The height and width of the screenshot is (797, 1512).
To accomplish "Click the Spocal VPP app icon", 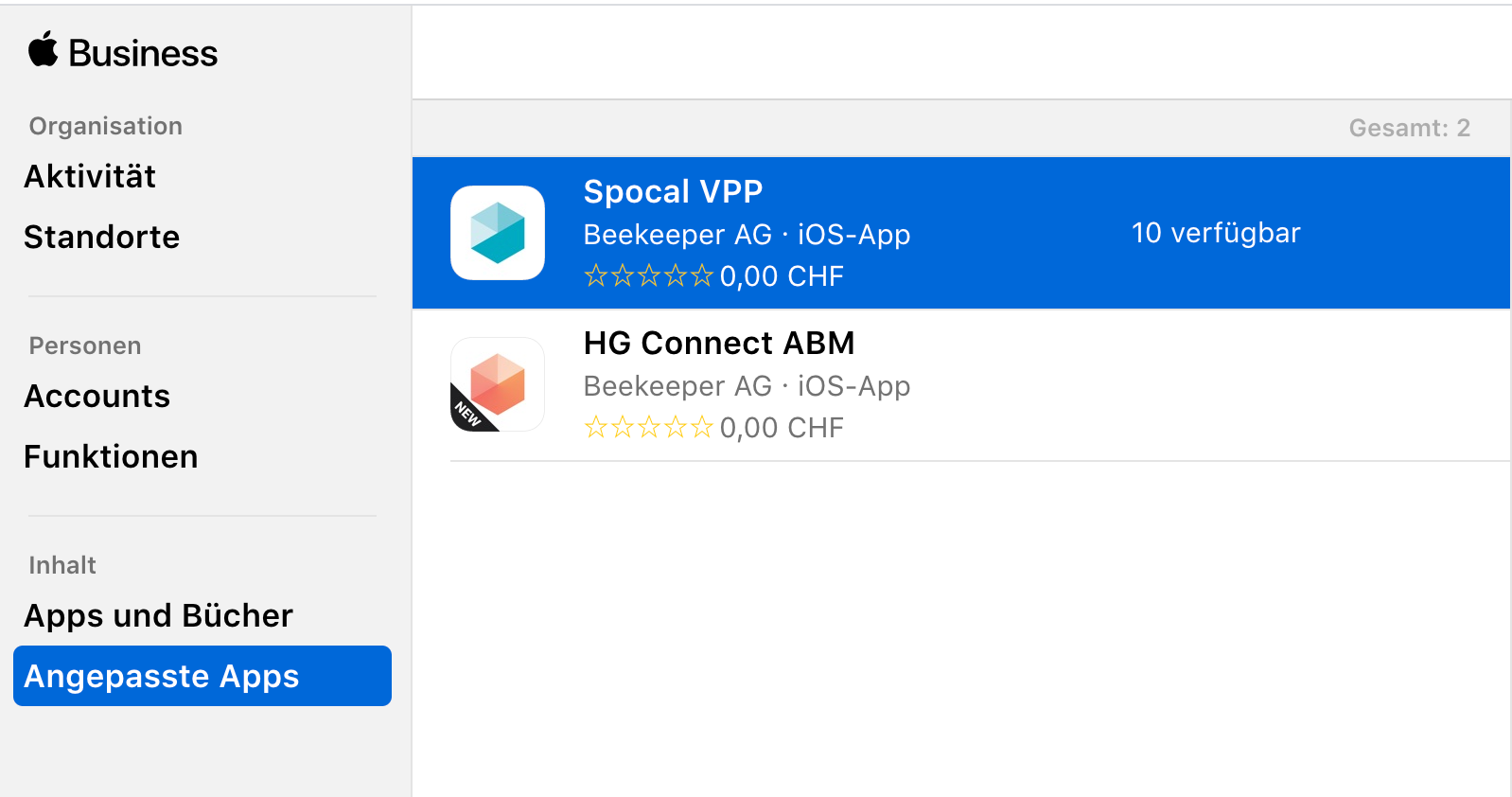I will point(498,233).
